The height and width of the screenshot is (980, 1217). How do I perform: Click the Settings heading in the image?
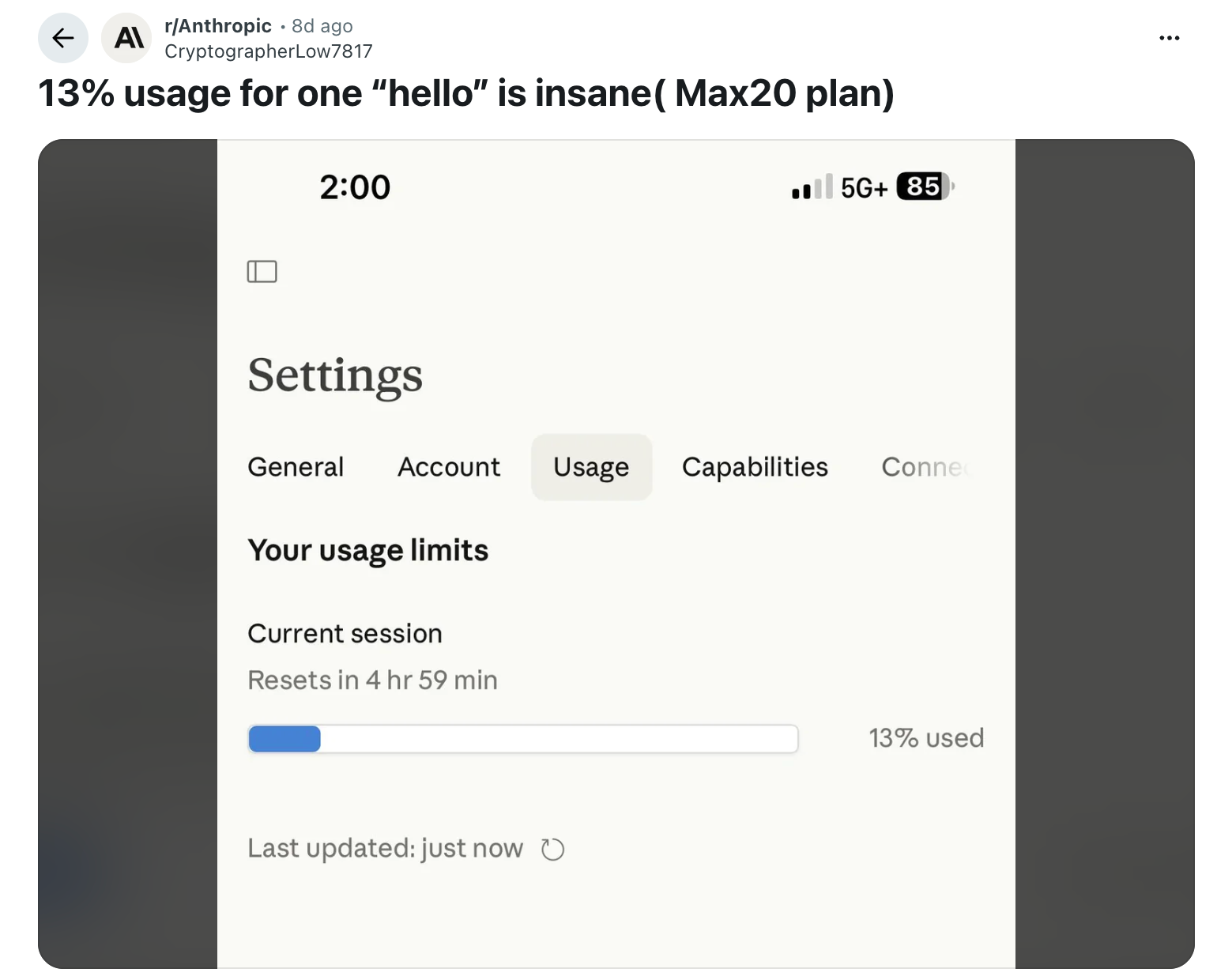[335, 375]
